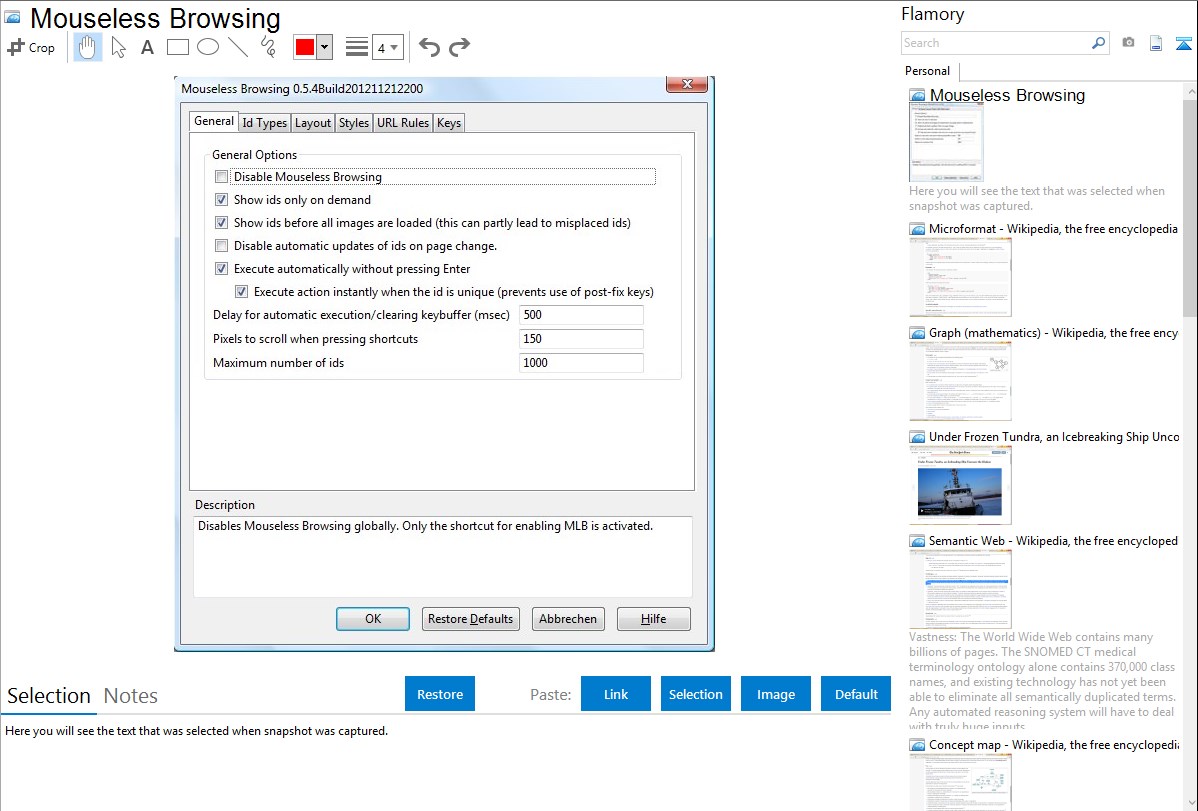This screenshot has width=1198, height=811.
Task: Open Under Frozen Tundra ship thumbnail
Action: (x=960, y=485)
